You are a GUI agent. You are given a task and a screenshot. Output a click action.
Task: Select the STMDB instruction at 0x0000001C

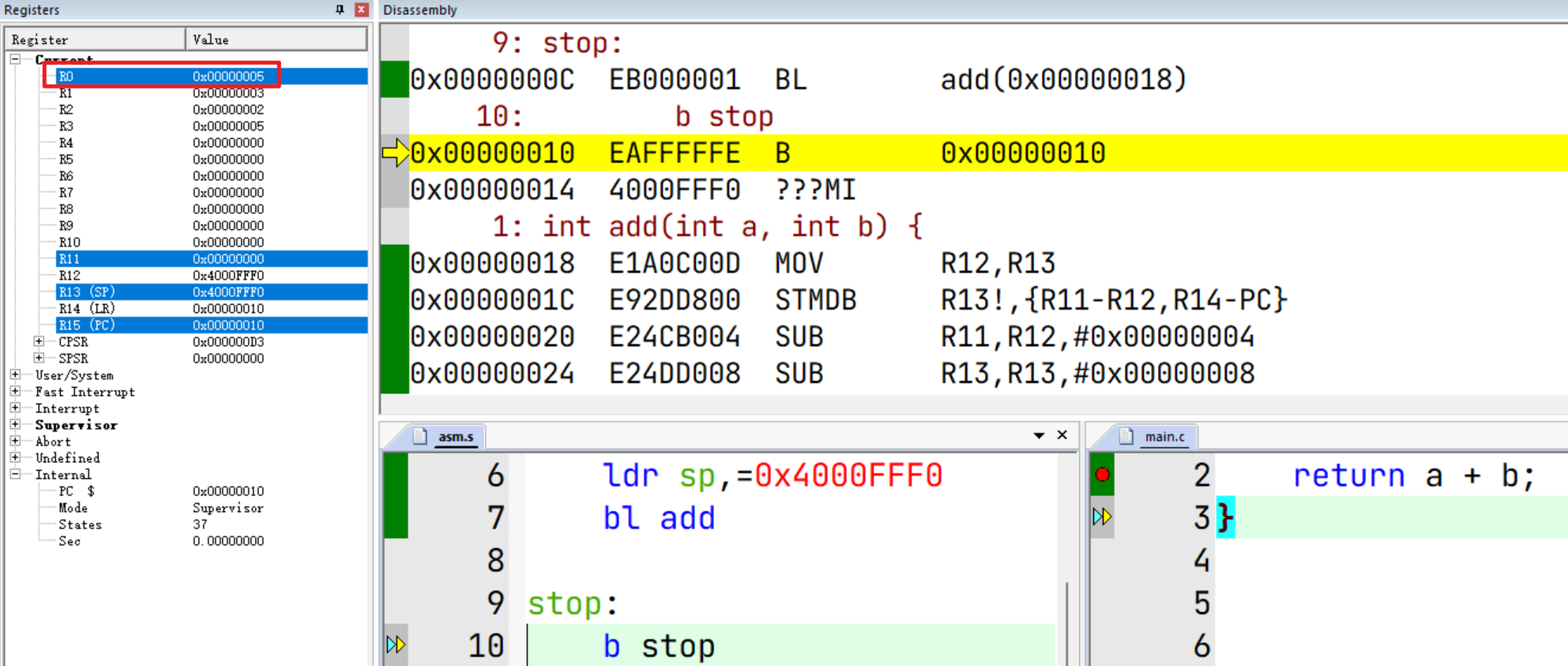click(x=988, y=300)
